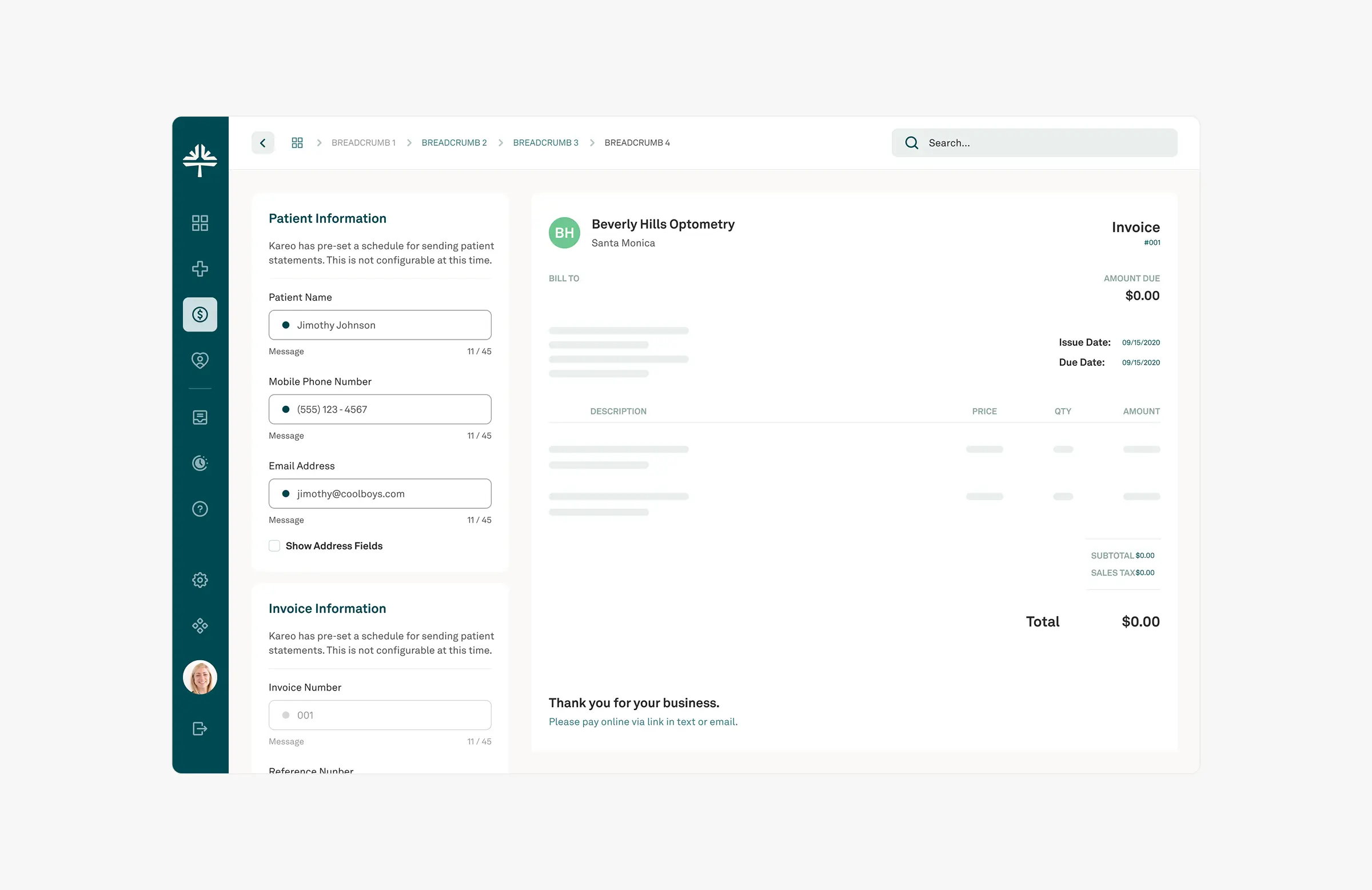
Task: Enable Show Address Fields checkbox
Action: tap(274, 546)
